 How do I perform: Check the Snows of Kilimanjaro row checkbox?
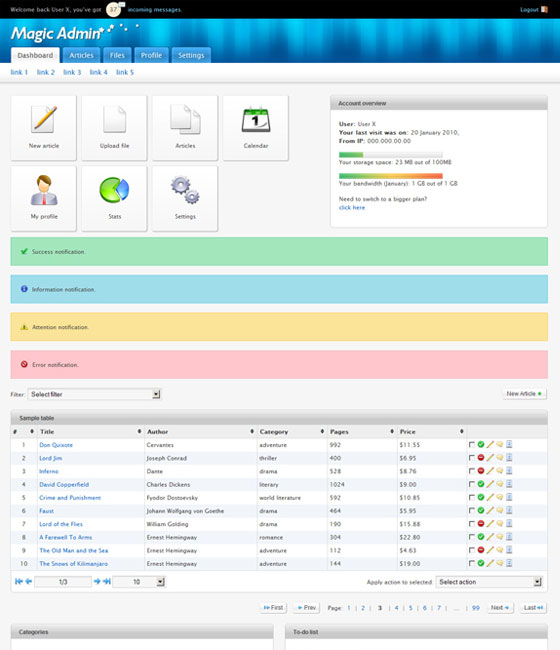(472, 563)
